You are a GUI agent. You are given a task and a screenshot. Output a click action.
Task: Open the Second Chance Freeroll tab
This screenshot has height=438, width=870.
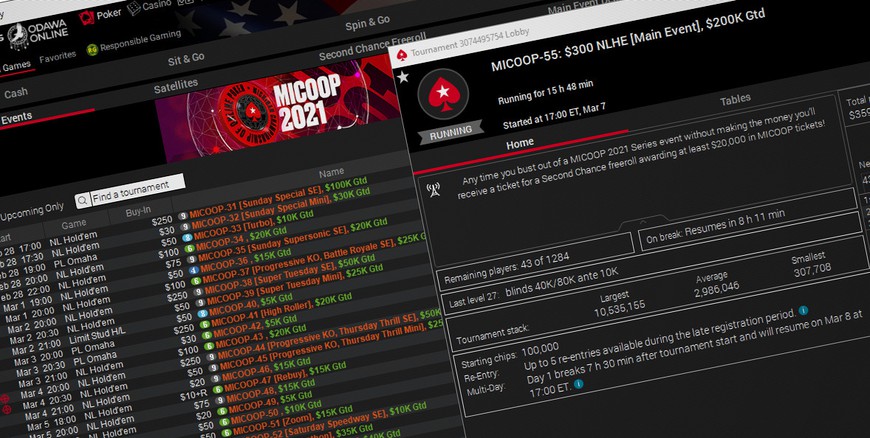click(x=372, y=48)
